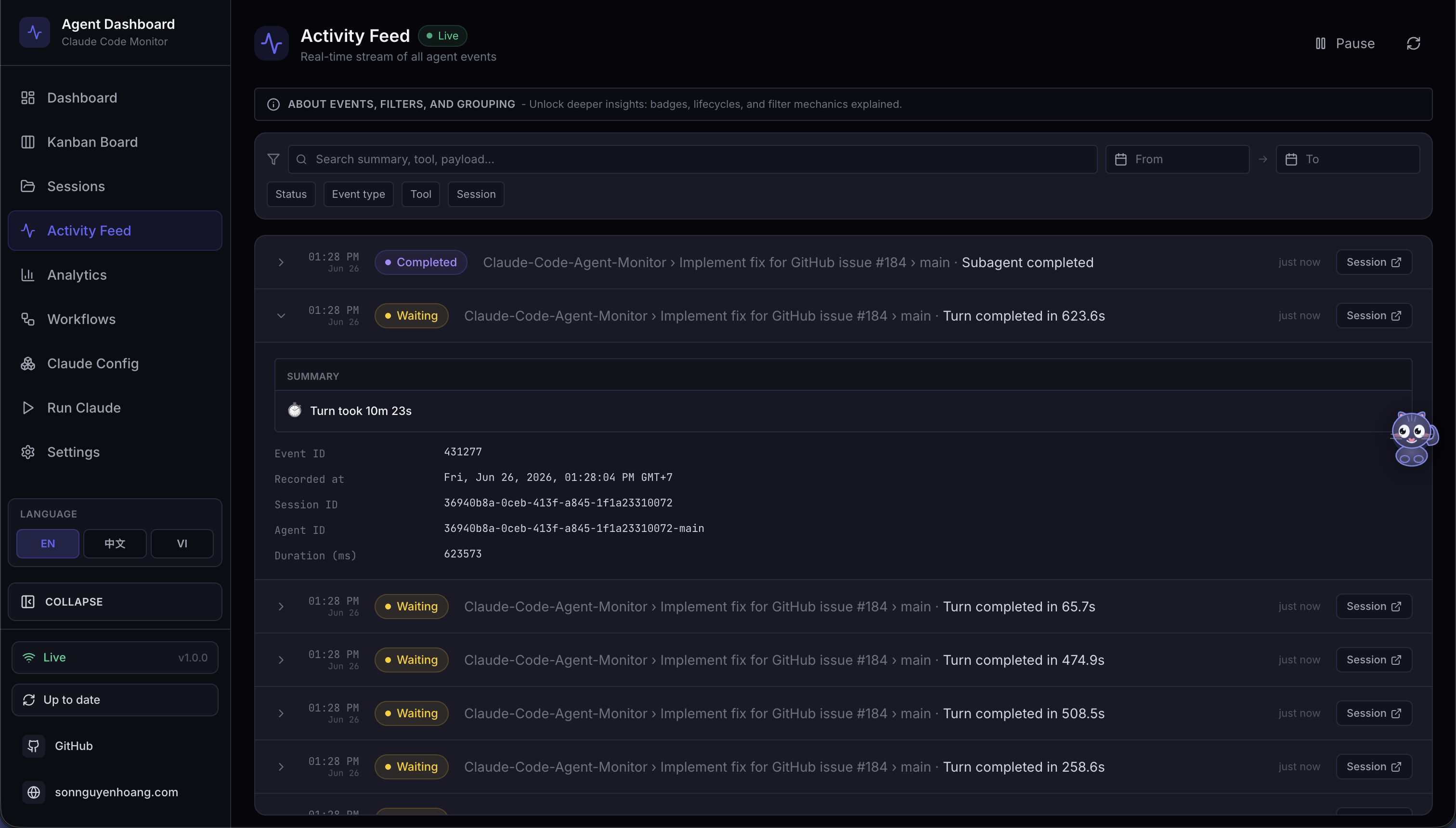
Task: Click the Agent Dashboard logo icon
Action: click(x=34, y=32)
